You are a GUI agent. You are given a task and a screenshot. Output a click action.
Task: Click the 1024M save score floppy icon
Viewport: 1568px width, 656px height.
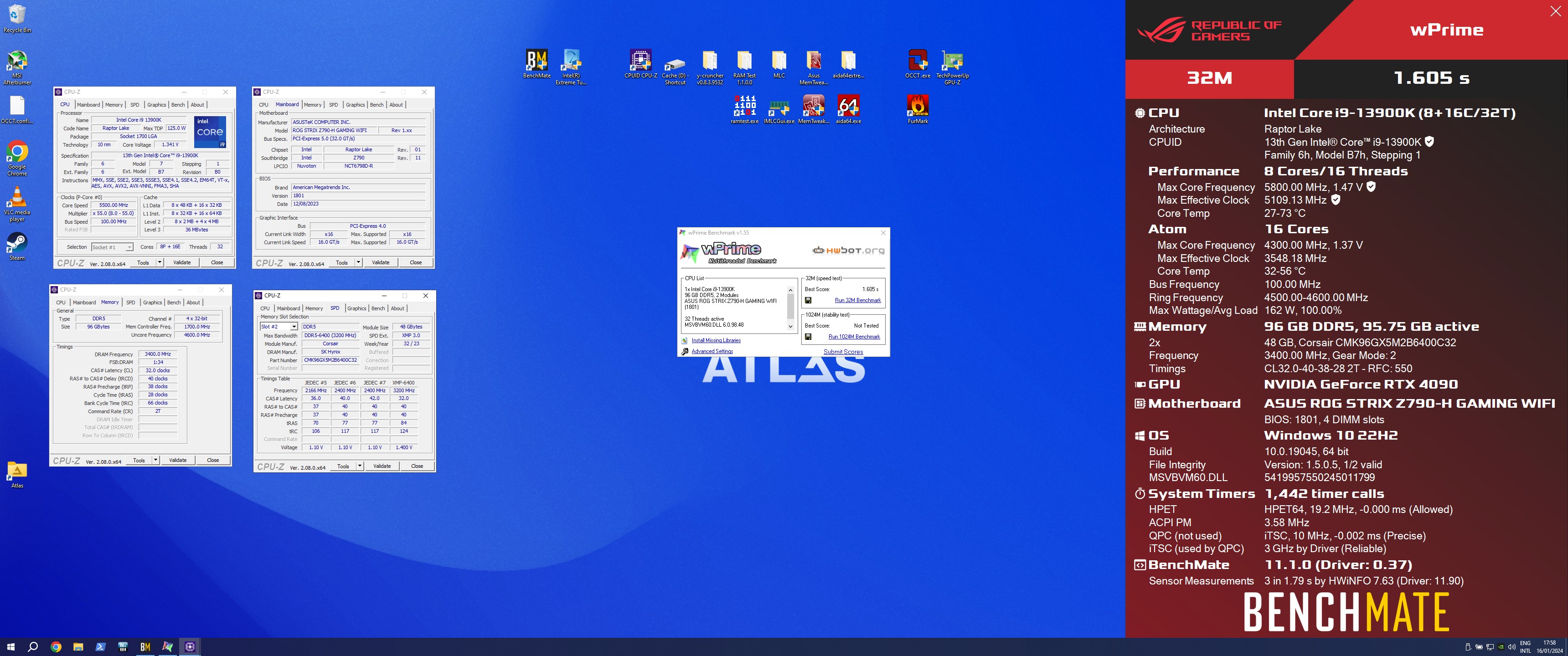808,337
